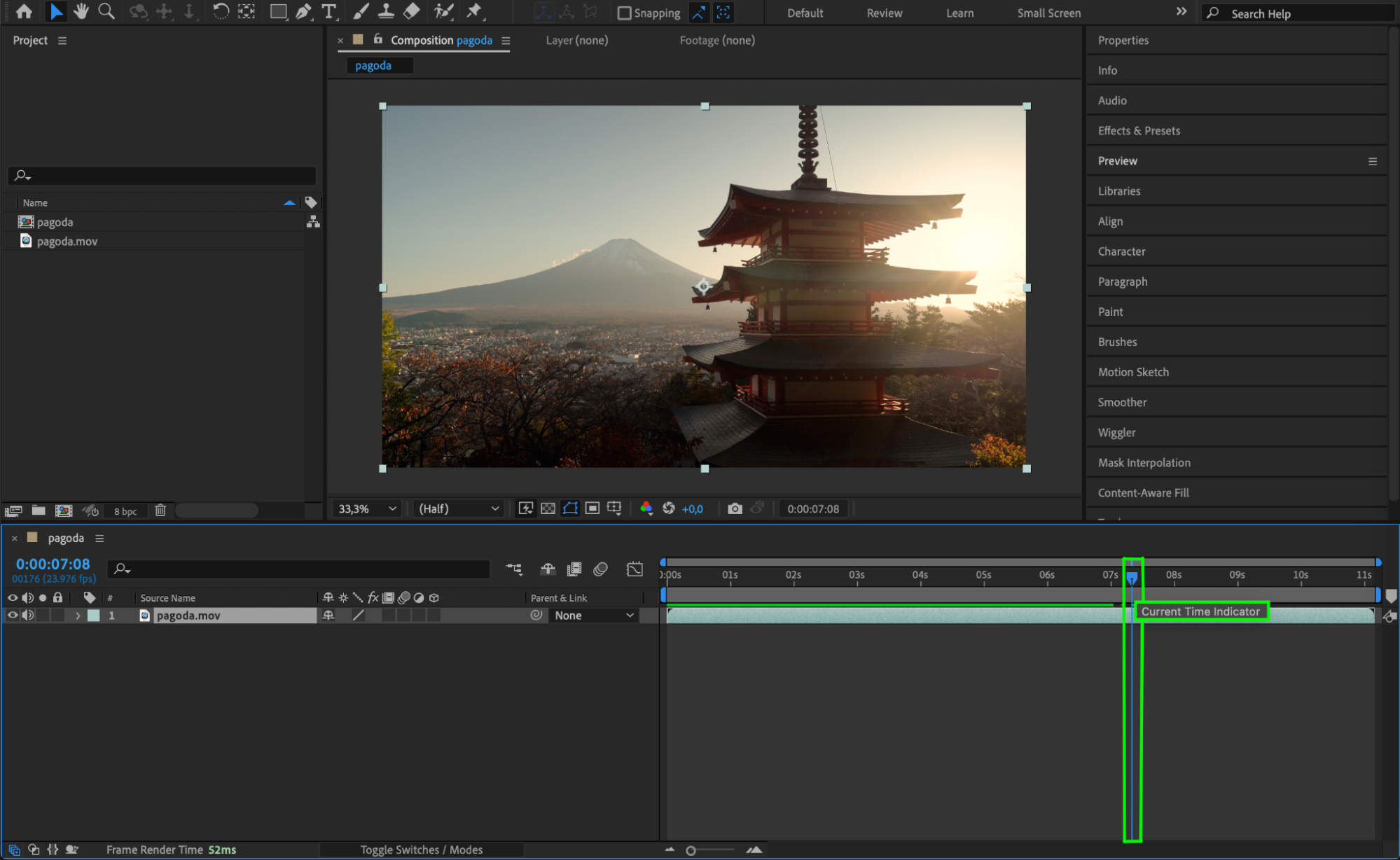Screen dimensions: 1400x860
Task: Pick the Zoom tool magnifier
Action: coord(106,12)
